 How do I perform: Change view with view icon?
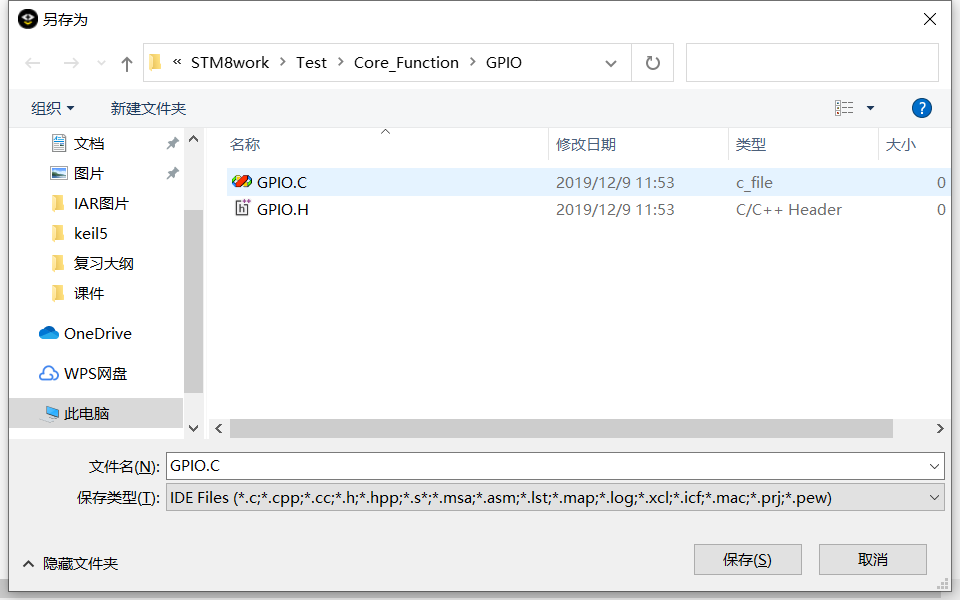pyautogui.click(x=844, y=108)
